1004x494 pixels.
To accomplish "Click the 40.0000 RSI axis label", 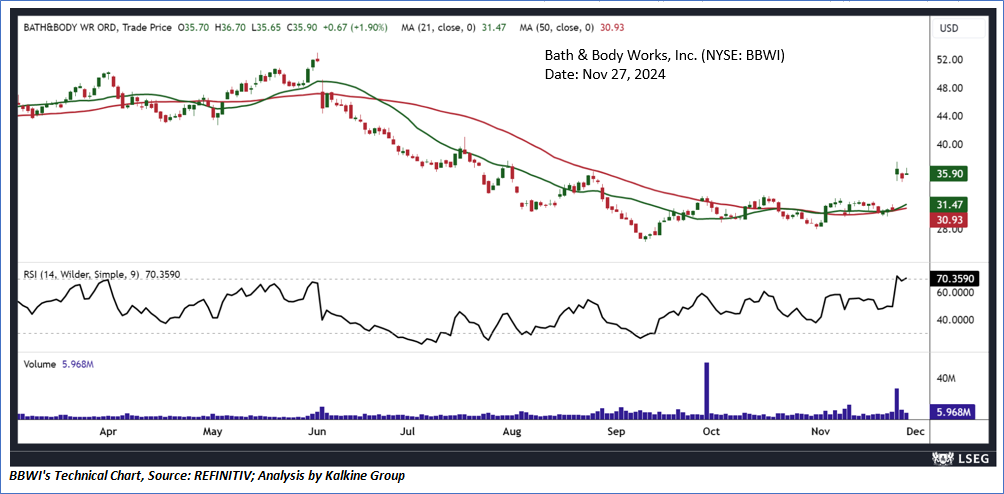I will [x=954, y=320].
